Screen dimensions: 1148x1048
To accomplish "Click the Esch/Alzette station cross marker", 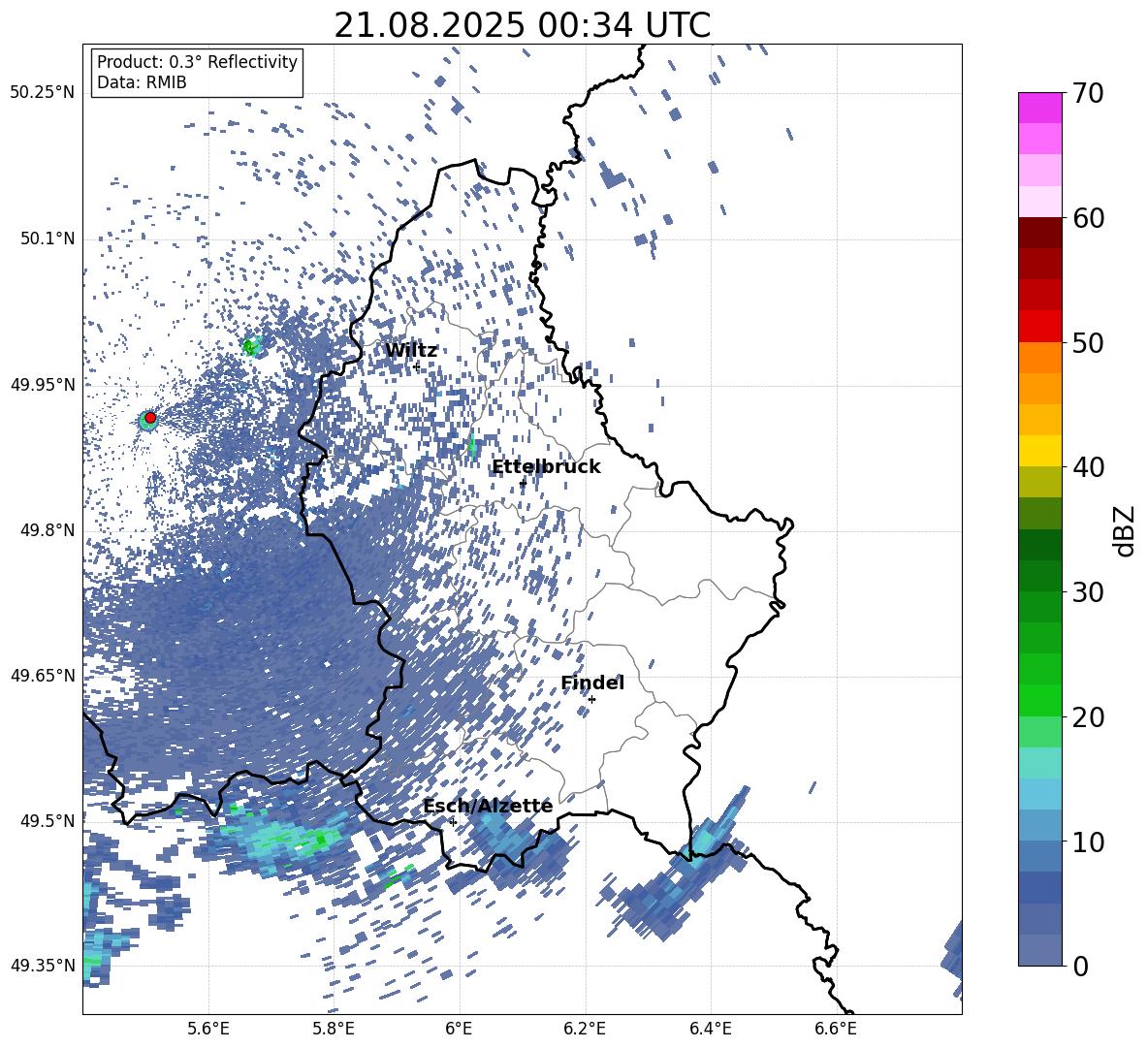I will coord(453,822).
